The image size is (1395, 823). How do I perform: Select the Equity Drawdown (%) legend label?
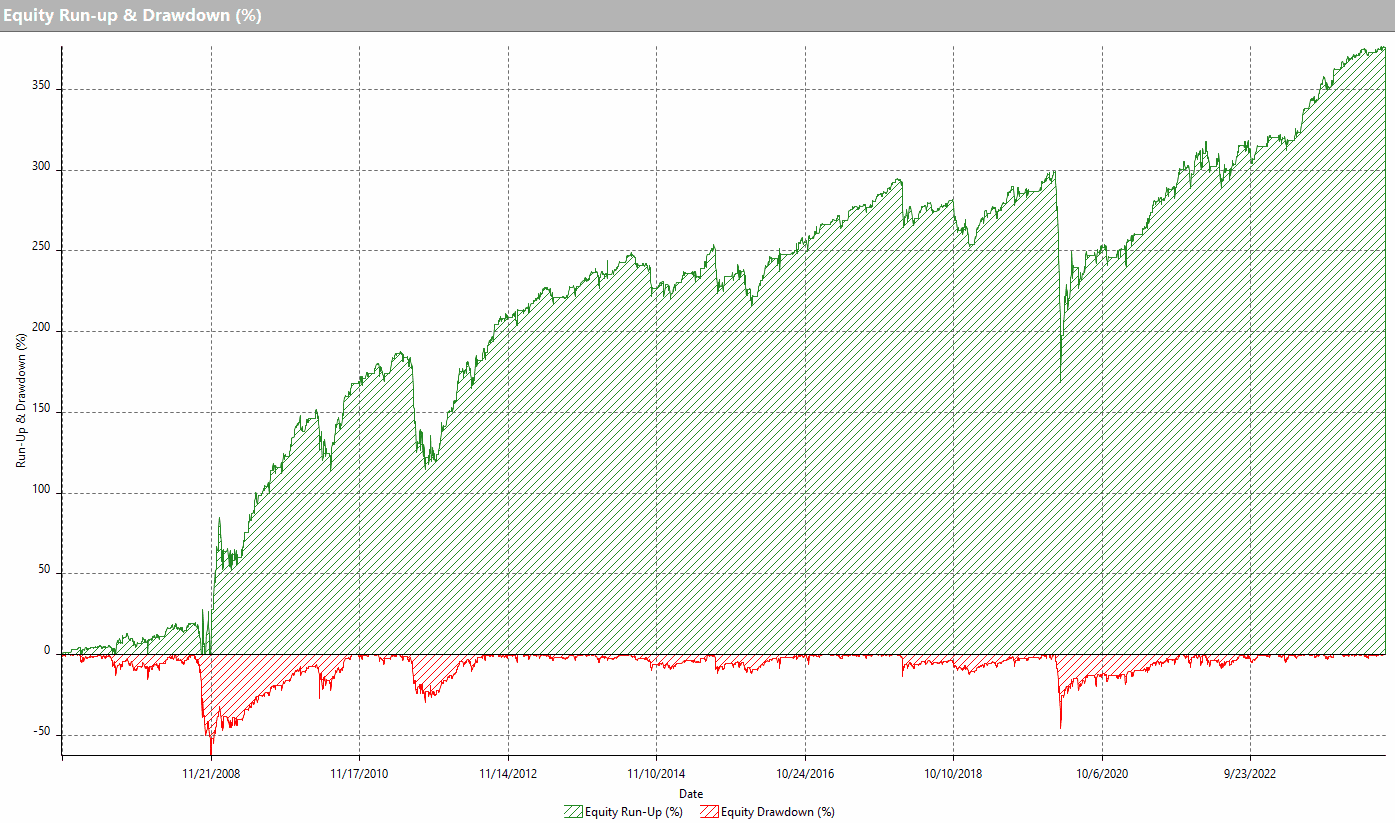[x=777, y=812]
